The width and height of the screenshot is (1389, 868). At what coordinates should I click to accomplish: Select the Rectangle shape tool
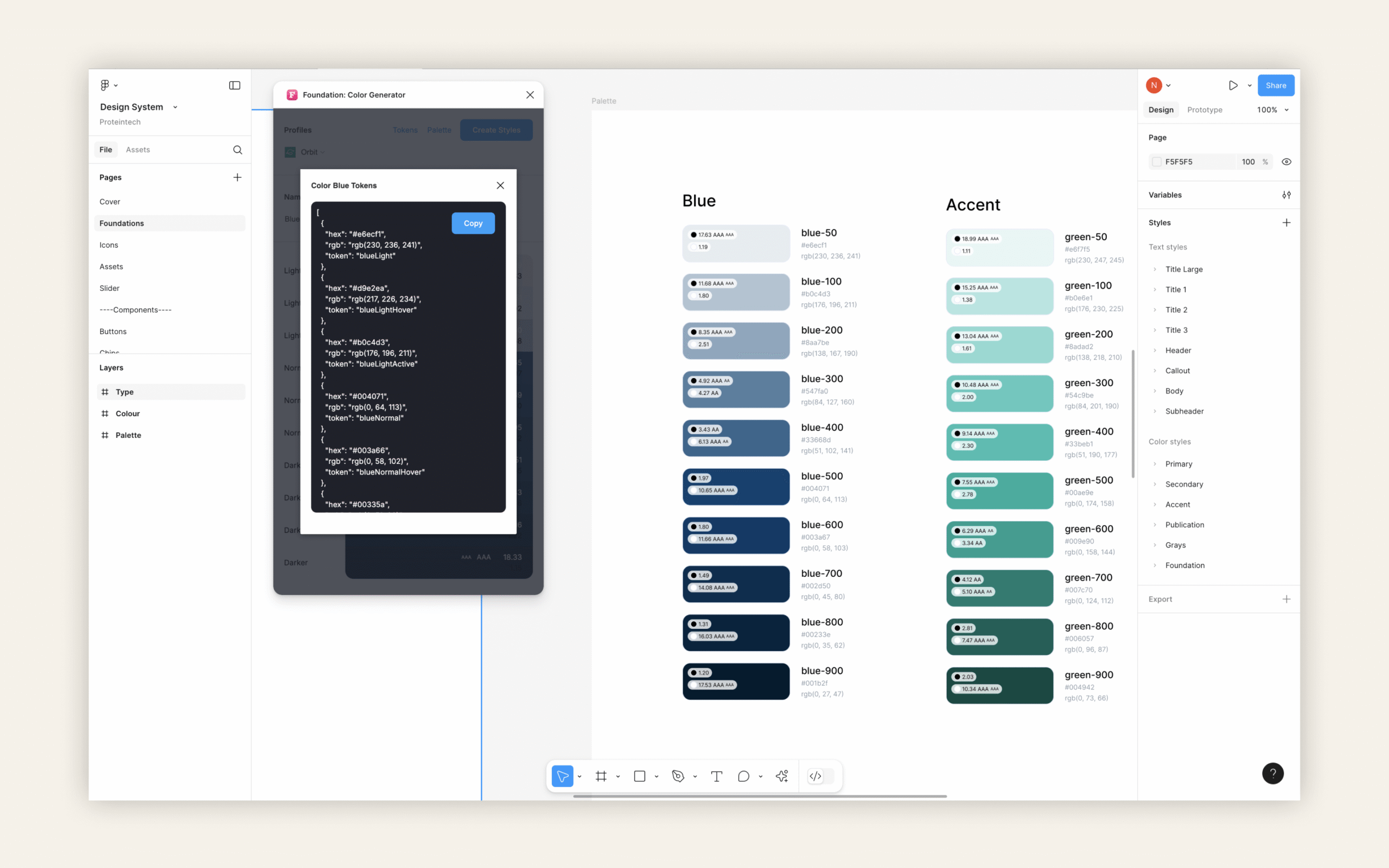tap(639, 776)
